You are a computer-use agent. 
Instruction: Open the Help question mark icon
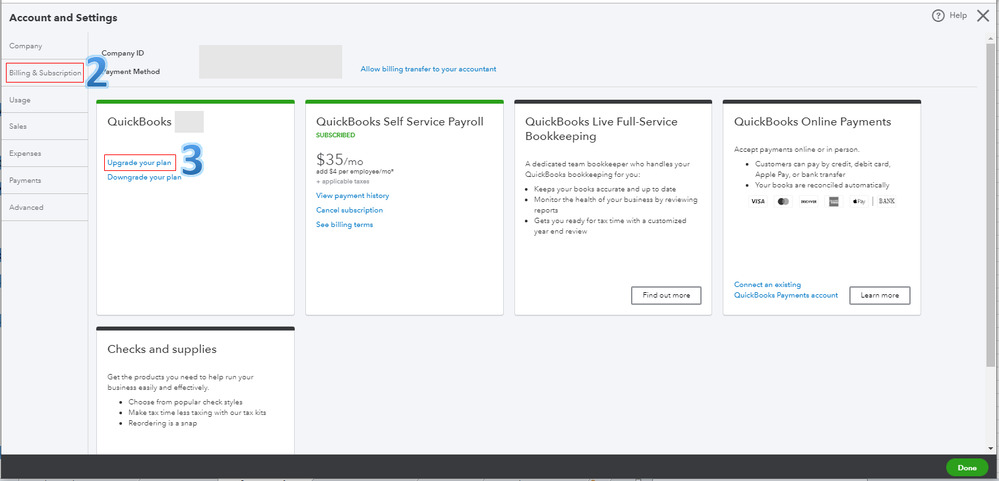[938, 16]
